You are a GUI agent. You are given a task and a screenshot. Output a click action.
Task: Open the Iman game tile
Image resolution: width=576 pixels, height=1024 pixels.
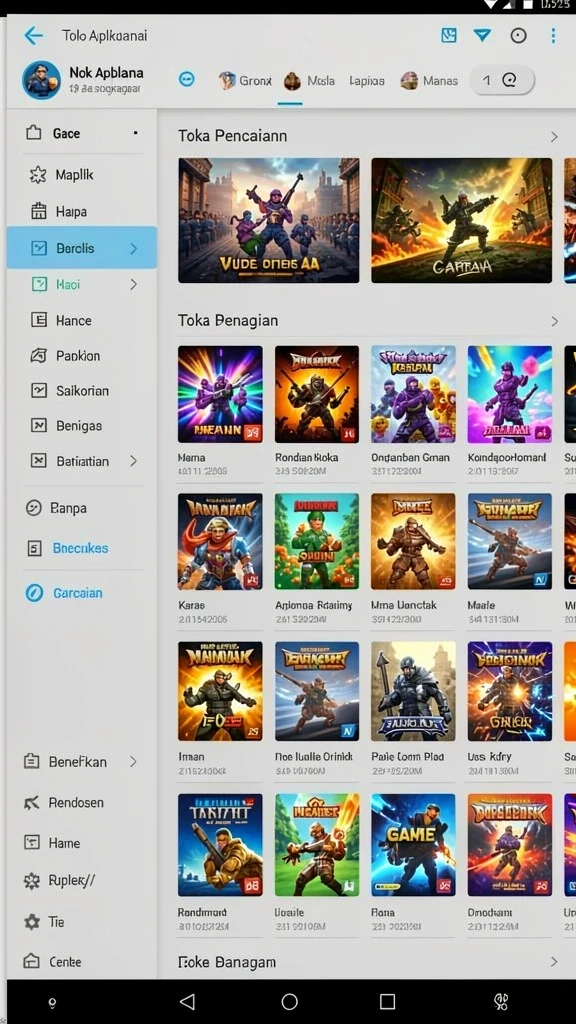[220, 691]
